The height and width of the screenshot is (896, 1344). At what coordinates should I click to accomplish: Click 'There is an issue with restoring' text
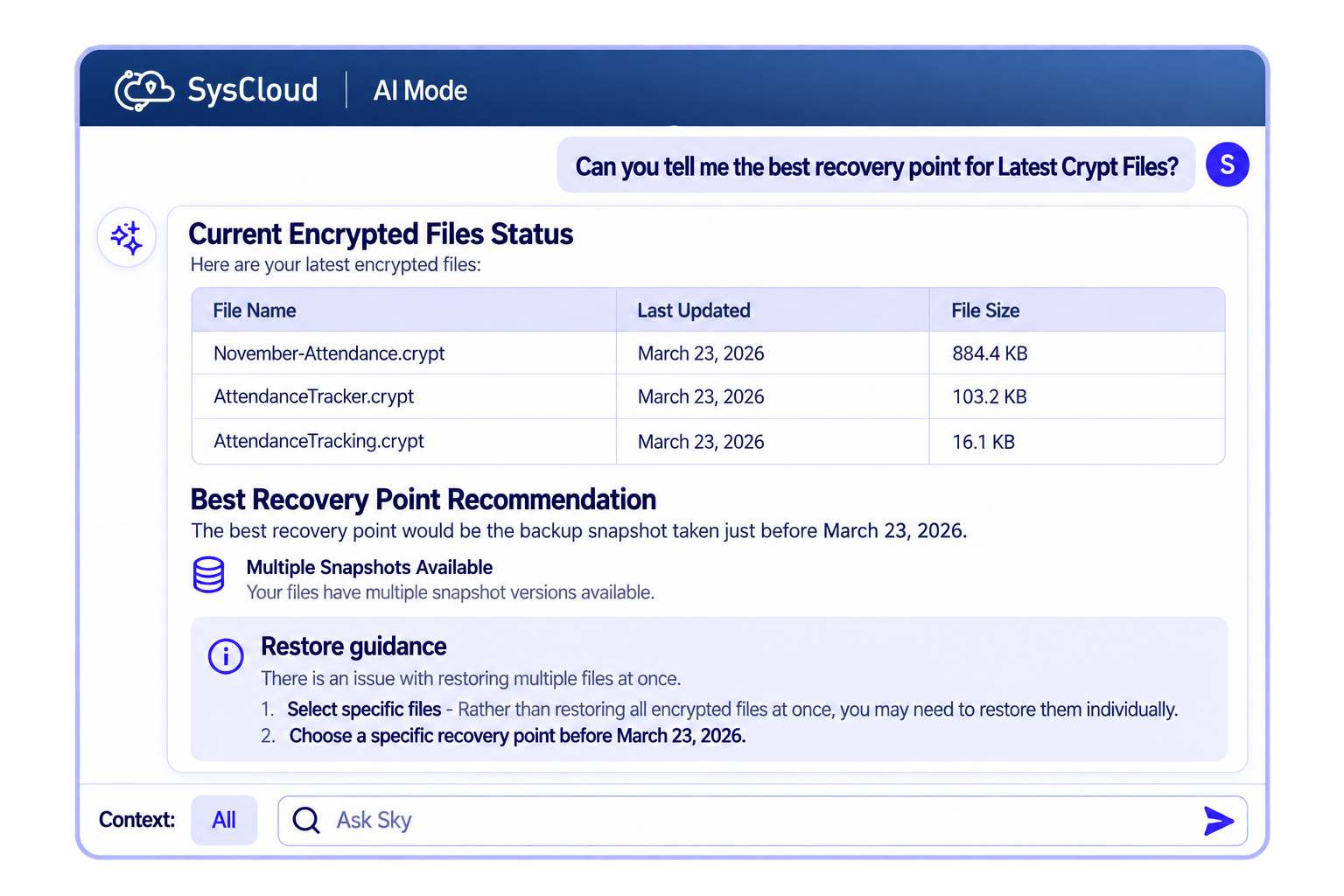click(x=471, y=678)
